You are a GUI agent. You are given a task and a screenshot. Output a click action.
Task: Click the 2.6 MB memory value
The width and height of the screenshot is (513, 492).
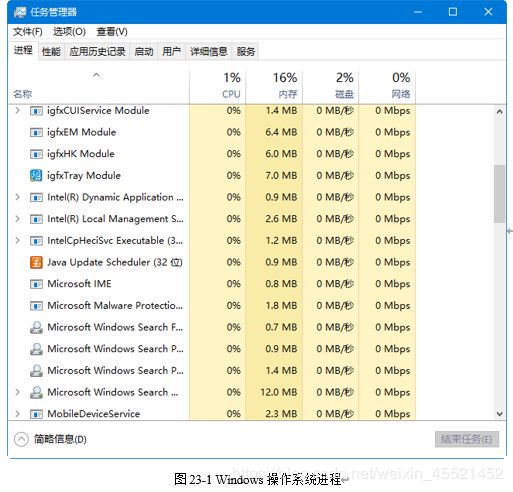click(281, 219)
